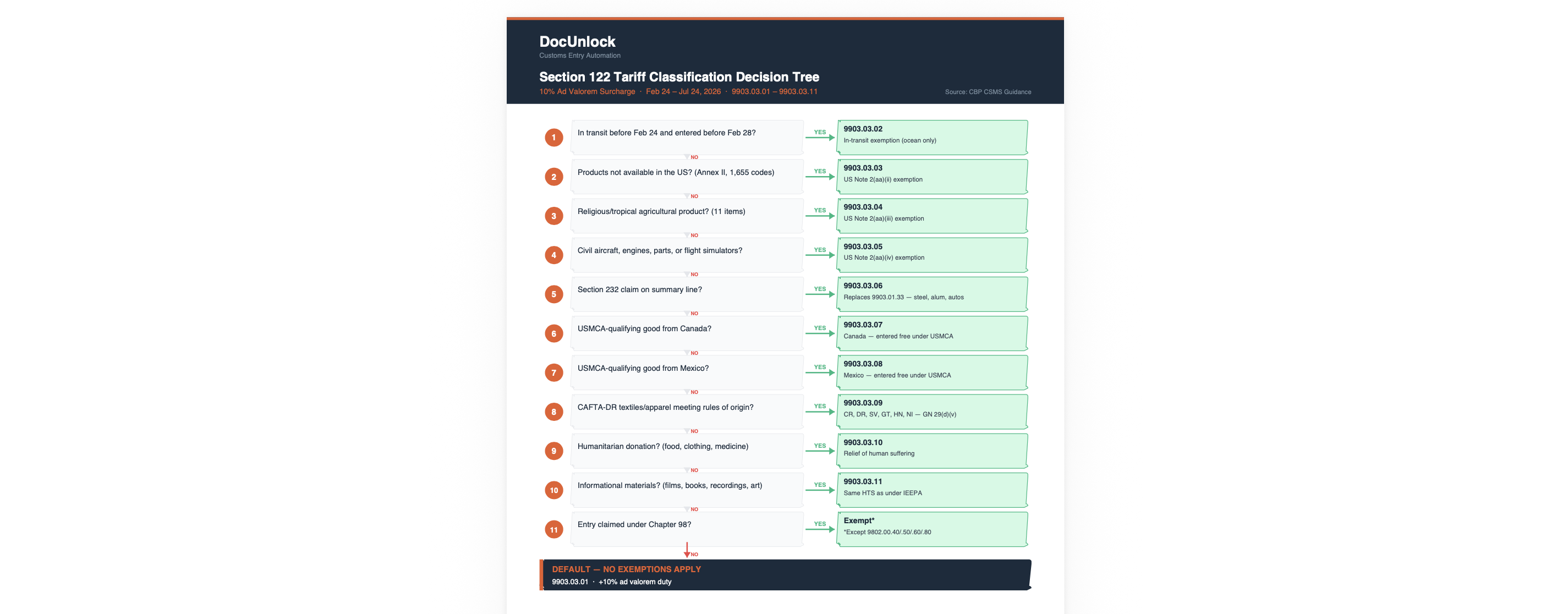Click the Exempt* Chapter 98 result box
Screen dimensions: 1568x614
(x=932, y=529)
